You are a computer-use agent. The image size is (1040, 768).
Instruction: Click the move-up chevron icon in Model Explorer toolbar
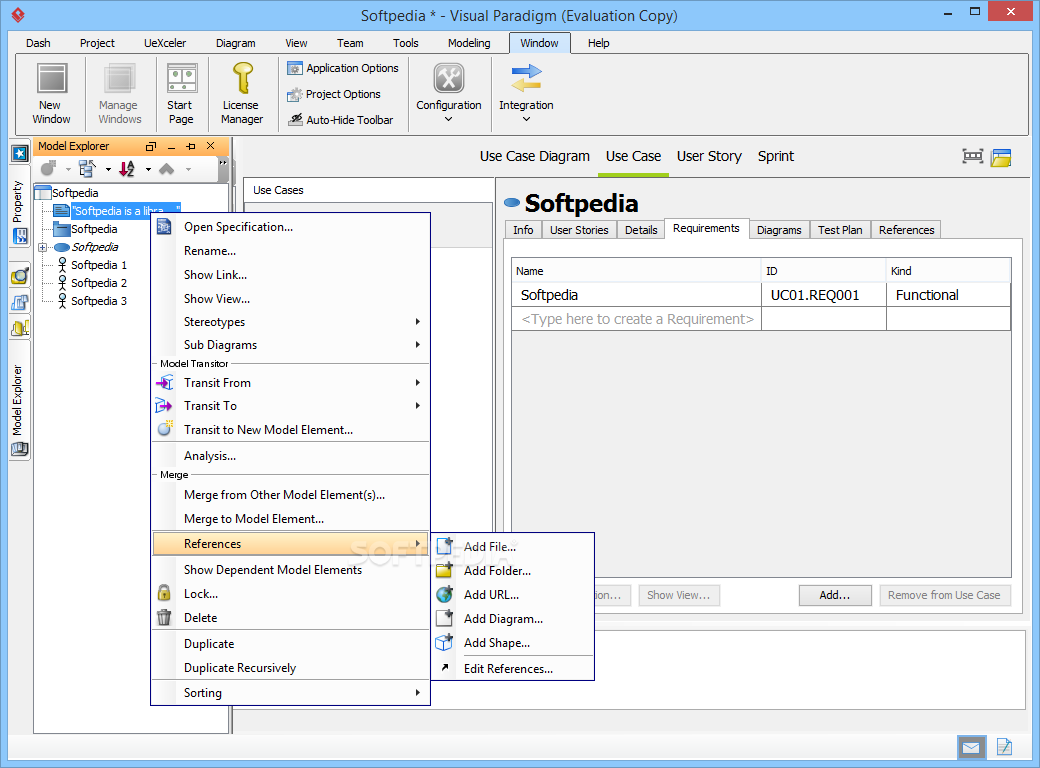coord(166,169)
